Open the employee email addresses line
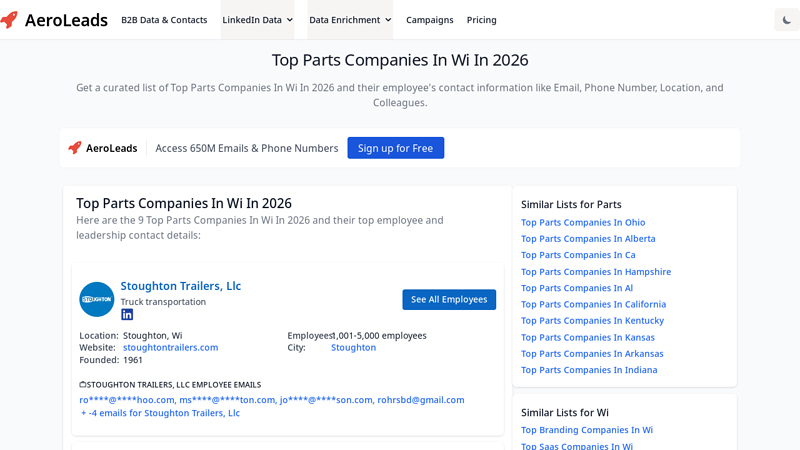This screenshot has width=800, height=450. click(272, 400)
